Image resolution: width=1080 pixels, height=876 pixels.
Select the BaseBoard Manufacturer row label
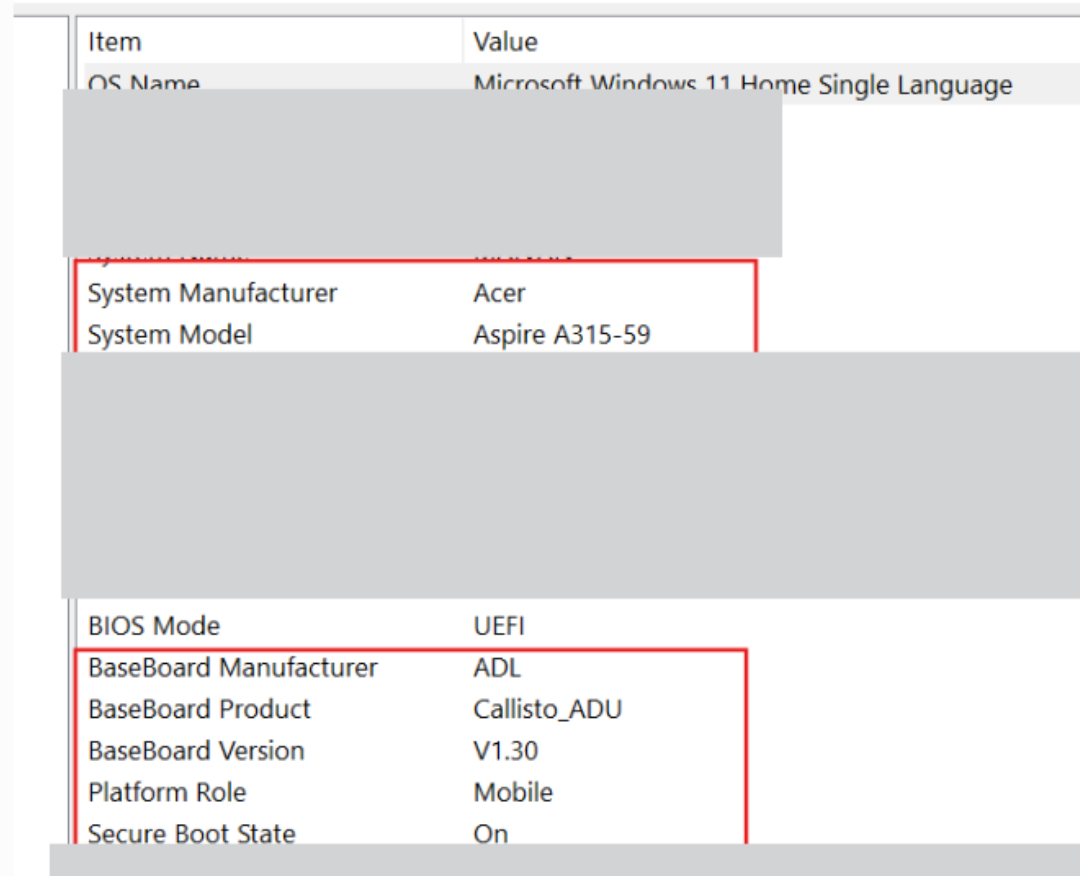(233, 668)
